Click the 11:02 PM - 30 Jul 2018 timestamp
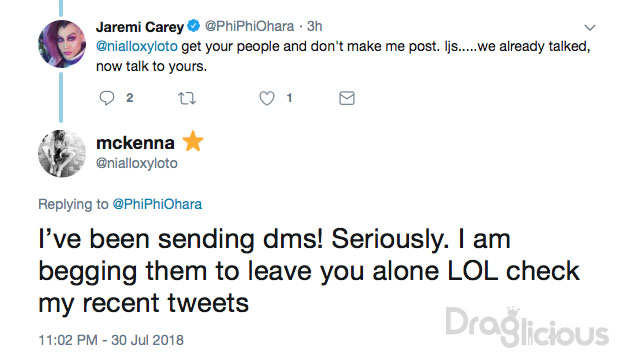Image resolution: width=636 pixels, height=360 pixels. (111, 340)
